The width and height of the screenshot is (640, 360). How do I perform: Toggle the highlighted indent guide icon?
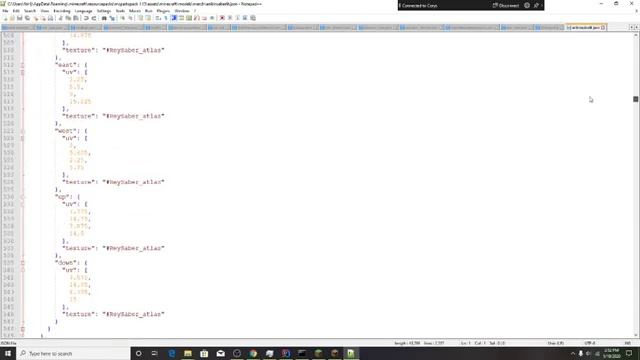click(x=174, y=18)
